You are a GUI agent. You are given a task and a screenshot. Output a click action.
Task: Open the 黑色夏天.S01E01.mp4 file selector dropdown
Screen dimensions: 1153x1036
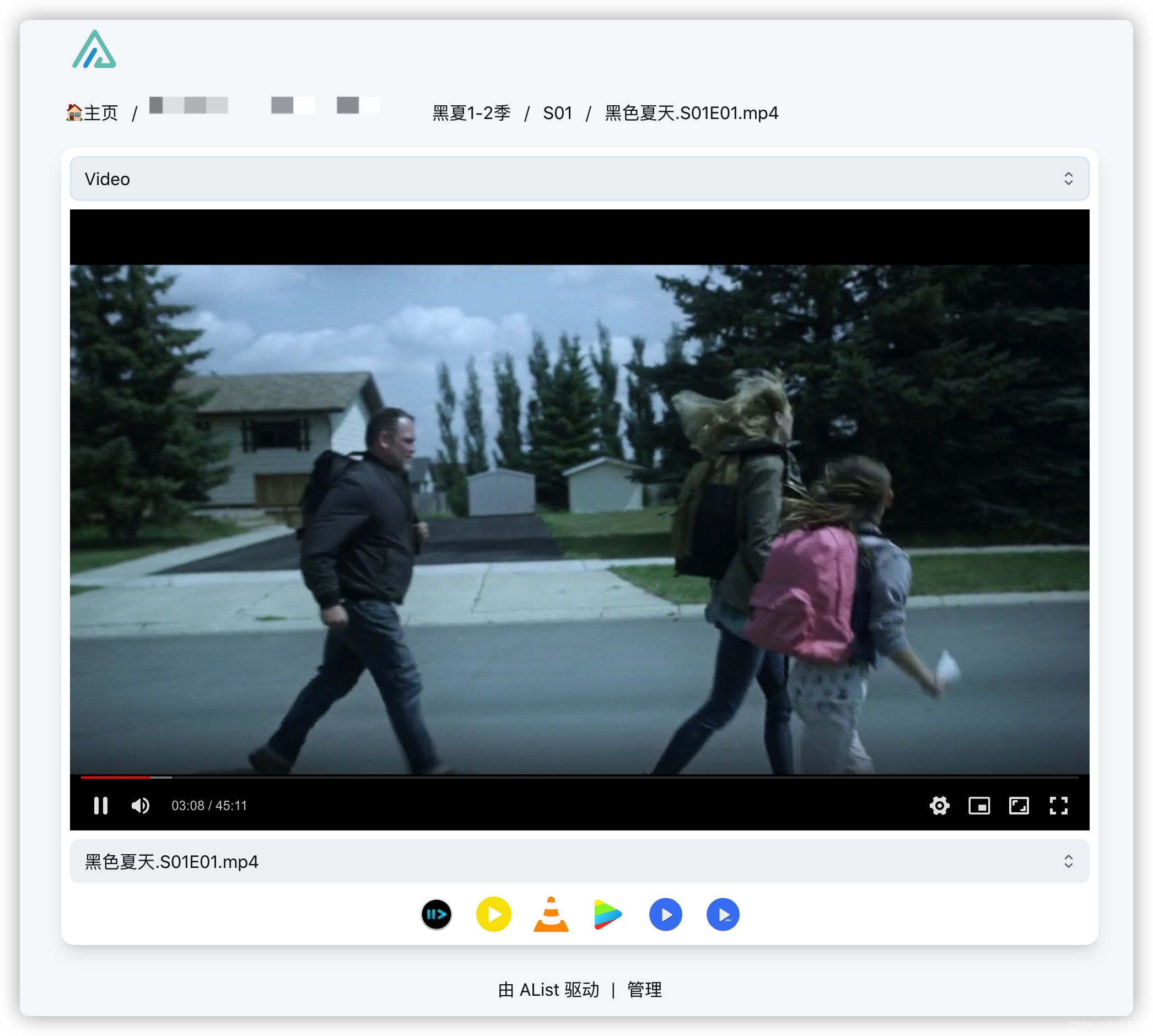click(x=579, y=861)
